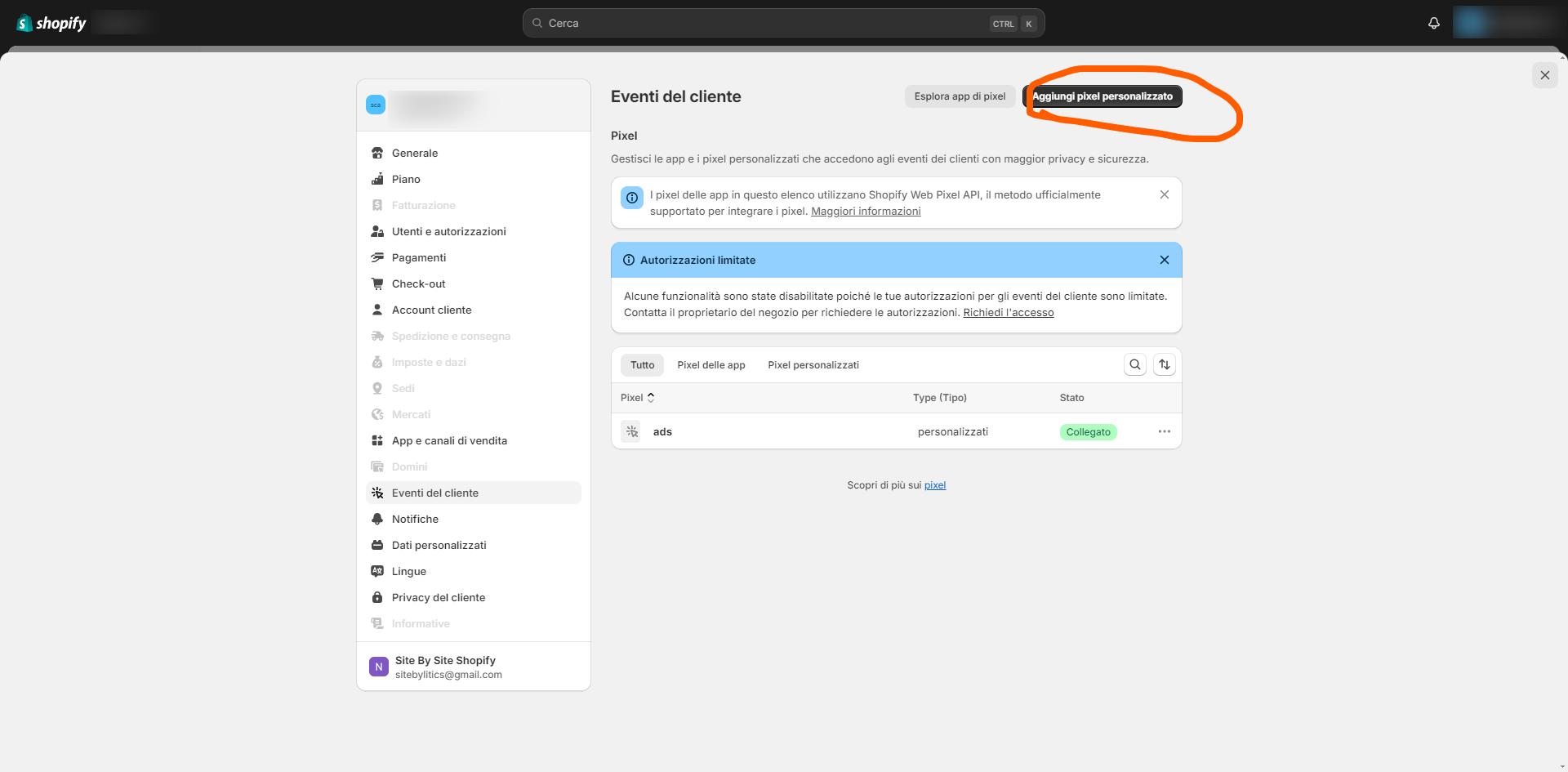Open Notifiche settings in sidebar

(415, 519)
